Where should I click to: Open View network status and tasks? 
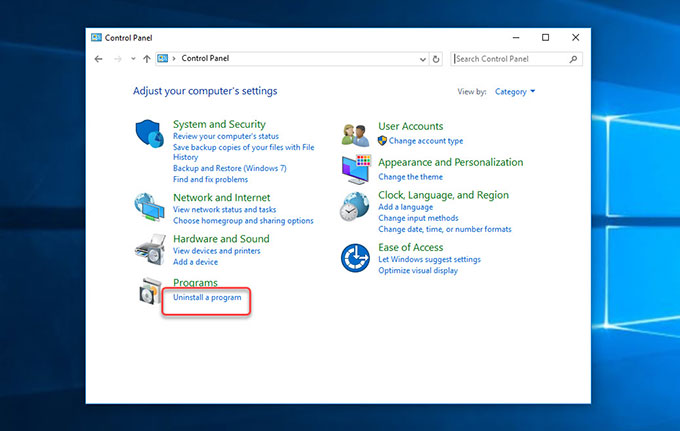coord(224,209)
